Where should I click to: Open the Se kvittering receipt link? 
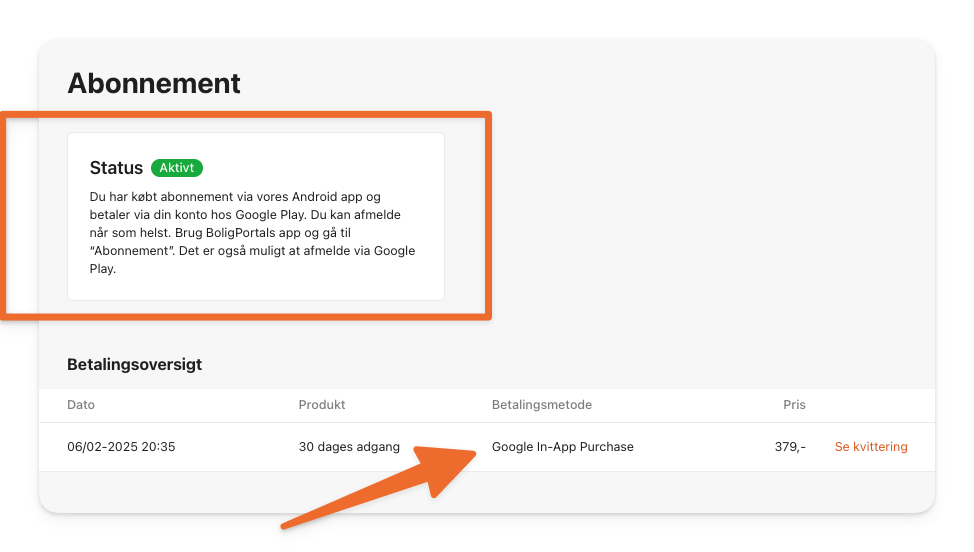tap(871, 446)
